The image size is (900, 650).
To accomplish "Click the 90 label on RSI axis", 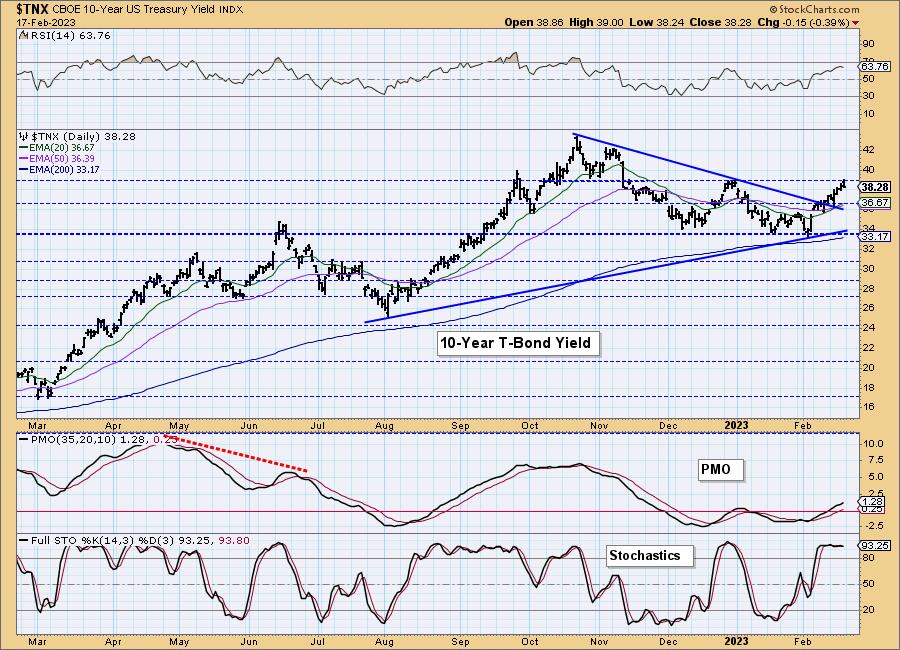I will [x=868, y=44].
